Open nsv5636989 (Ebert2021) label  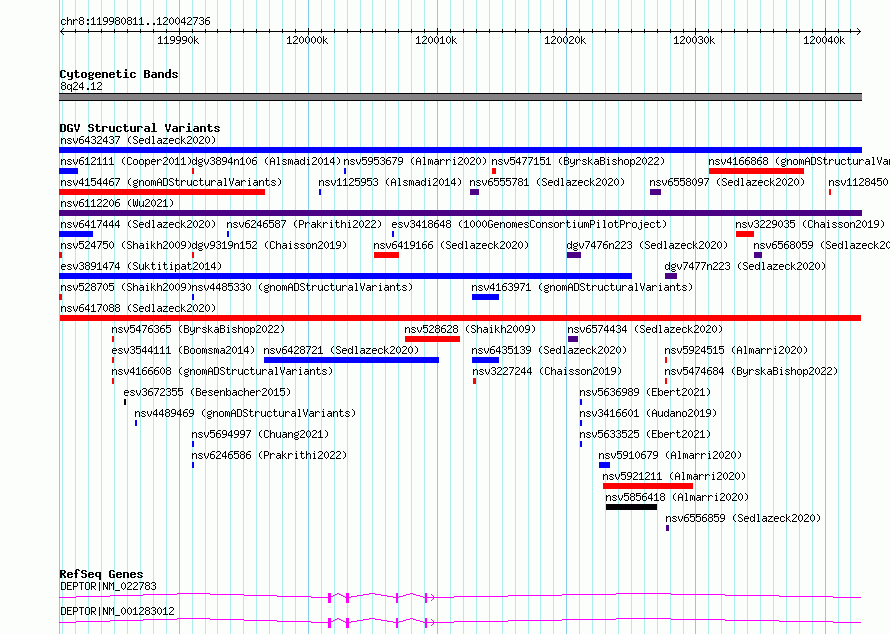(645, 392)
